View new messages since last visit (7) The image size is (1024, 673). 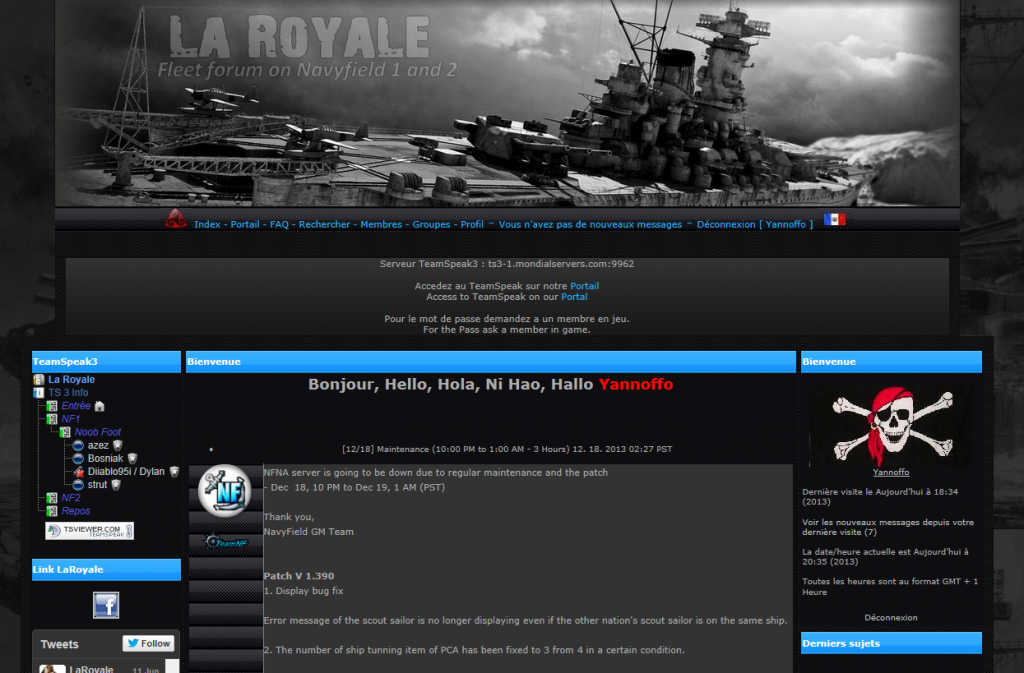click(x=888, y=527)
